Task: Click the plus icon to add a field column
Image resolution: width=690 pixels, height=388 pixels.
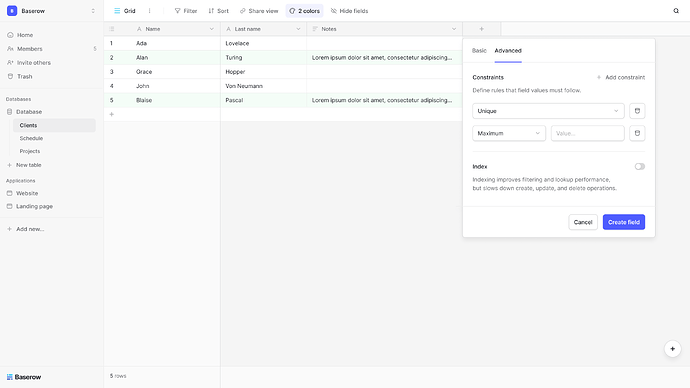Action: click(x=481, y=29)
